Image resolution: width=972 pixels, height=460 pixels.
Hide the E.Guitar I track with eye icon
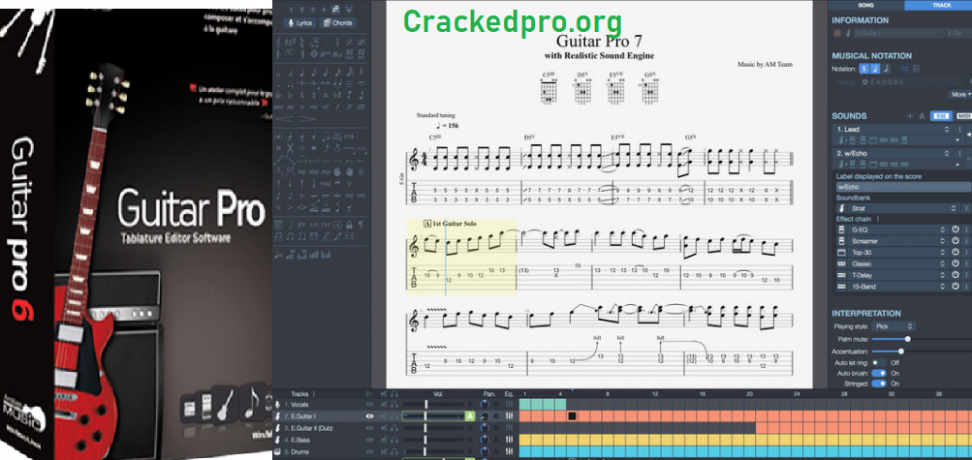click(x=369, y=416)
